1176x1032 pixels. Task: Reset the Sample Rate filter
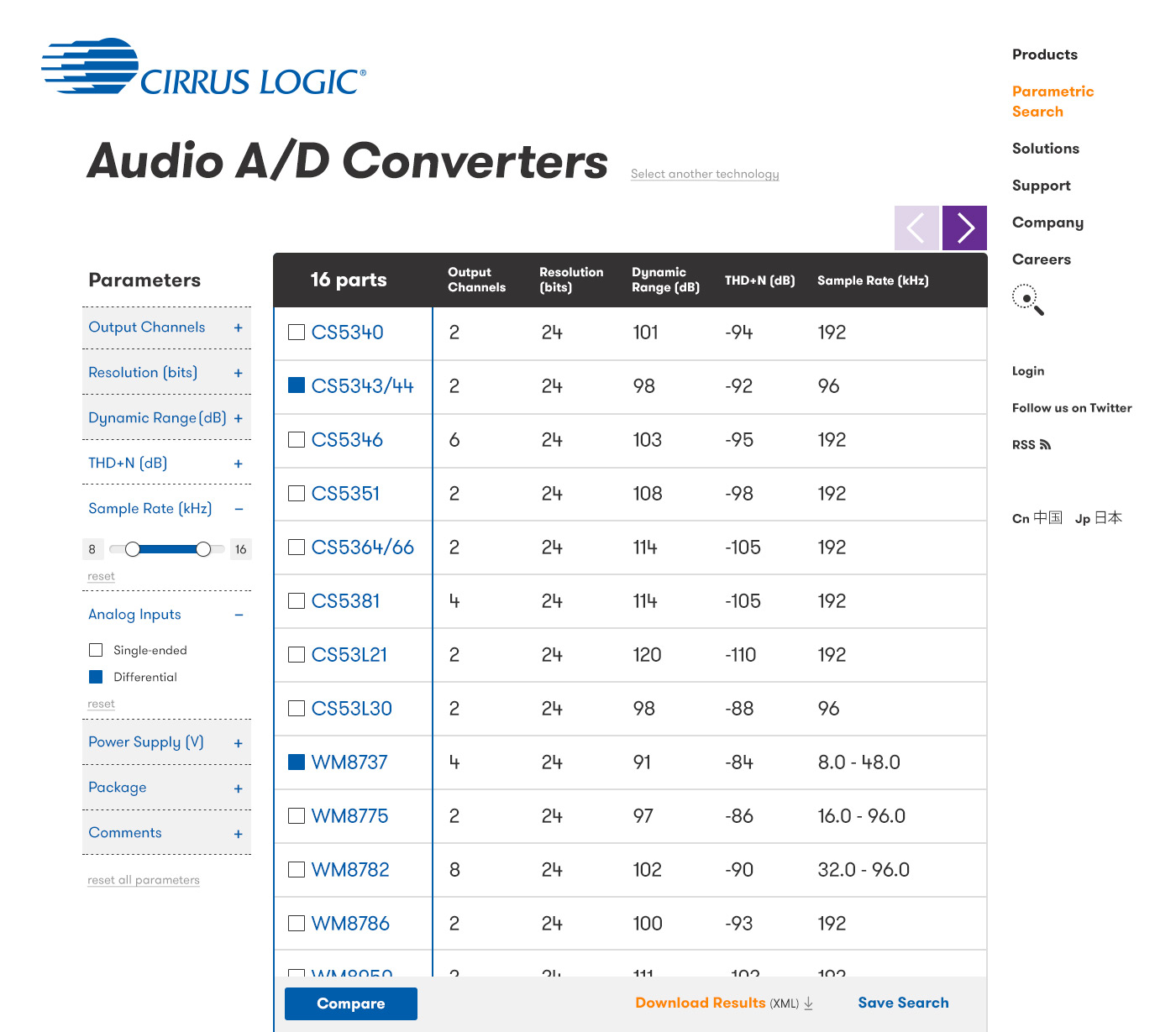coord(101,576)
